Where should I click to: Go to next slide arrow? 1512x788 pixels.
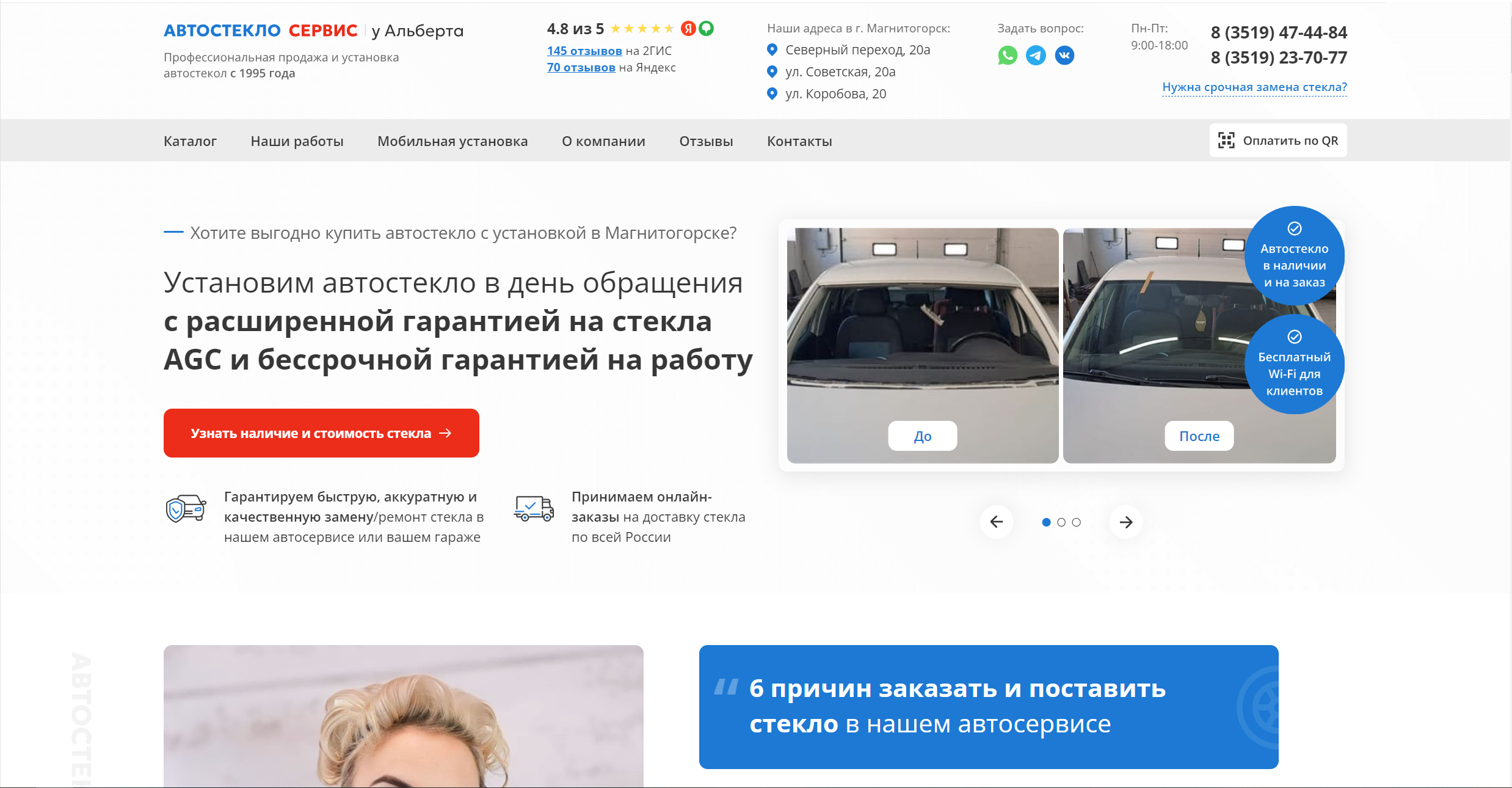click(1126, 522)
